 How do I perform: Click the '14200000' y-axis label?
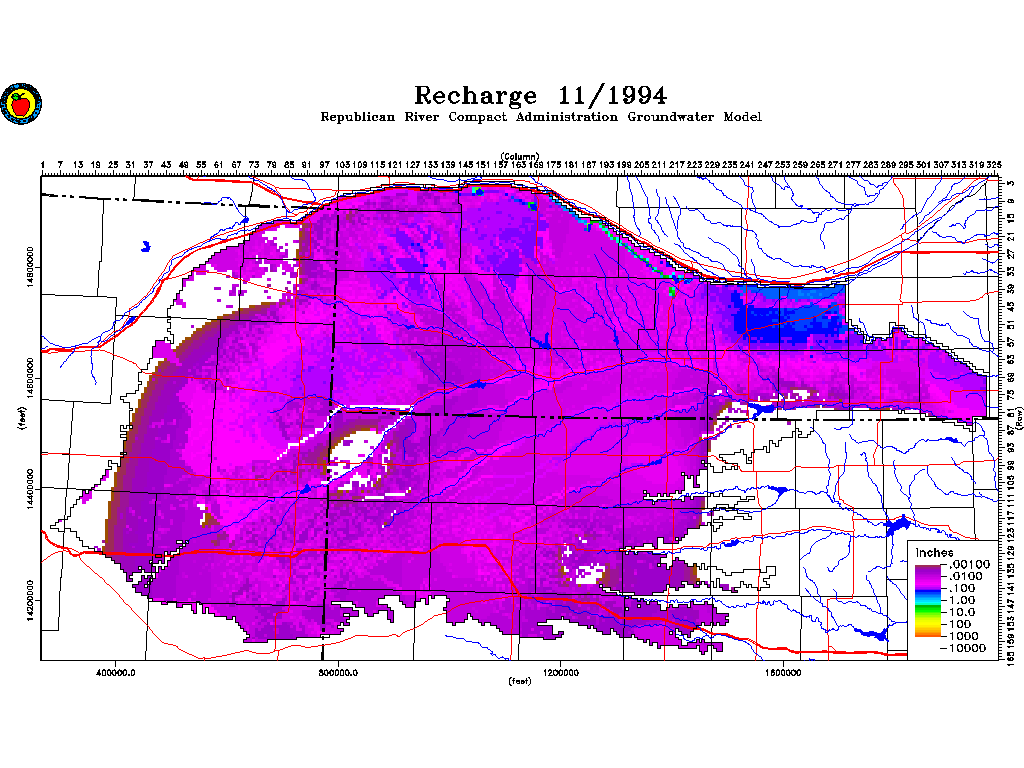31,600
